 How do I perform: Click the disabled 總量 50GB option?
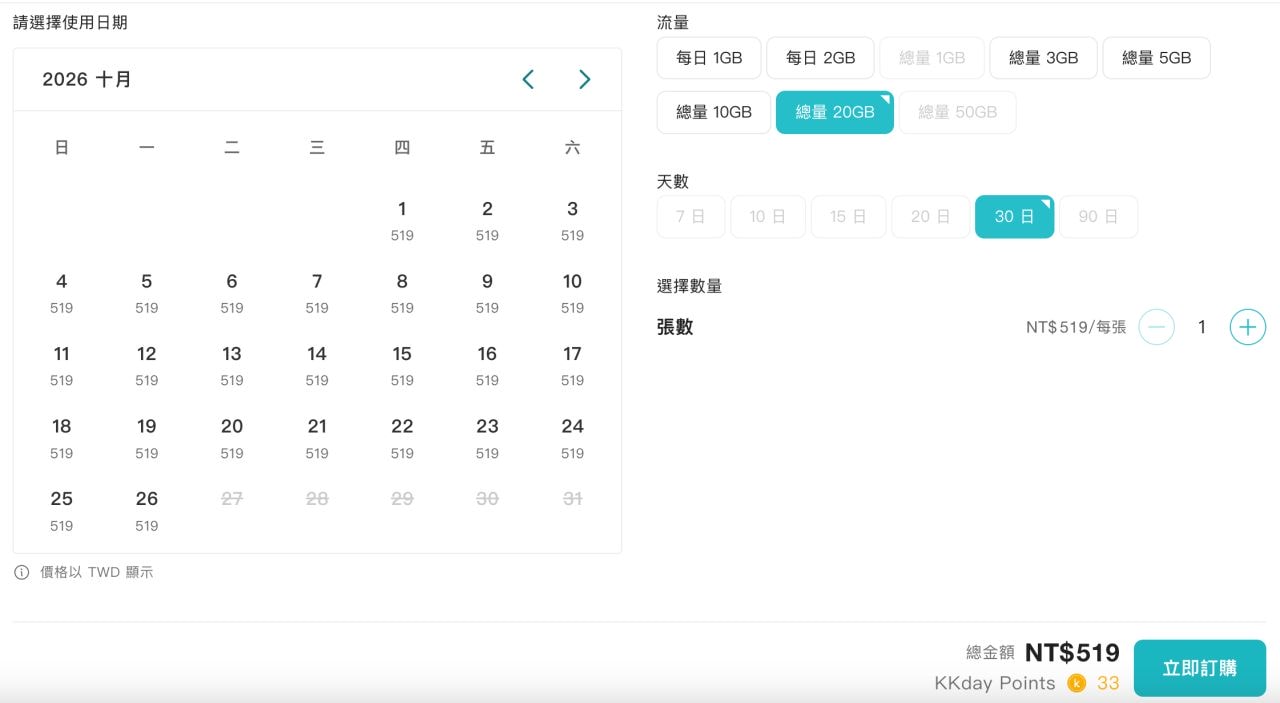[957, 112]
